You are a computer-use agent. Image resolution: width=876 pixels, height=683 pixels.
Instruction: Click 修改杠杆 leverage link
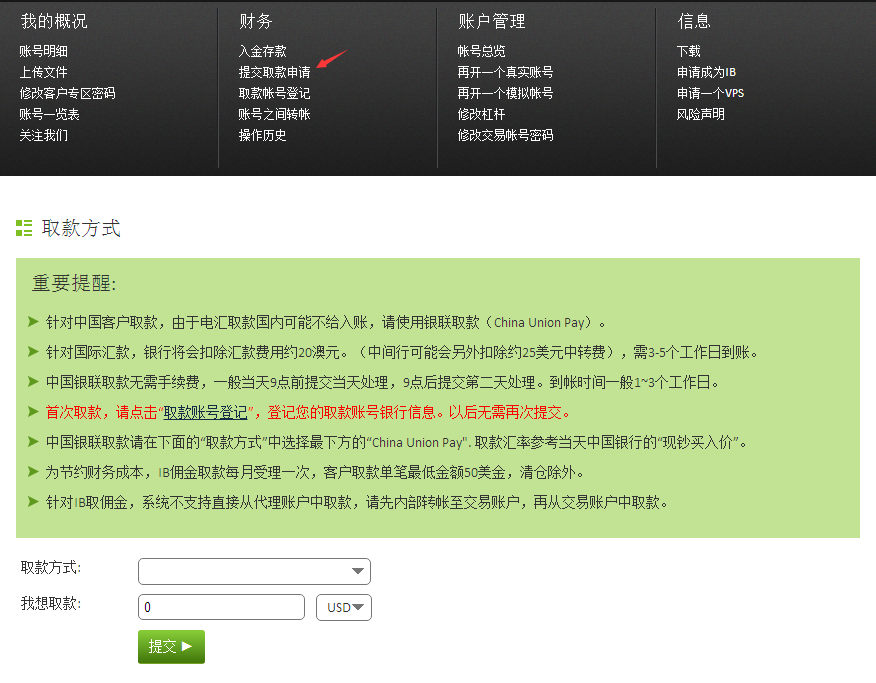point(481,114)
